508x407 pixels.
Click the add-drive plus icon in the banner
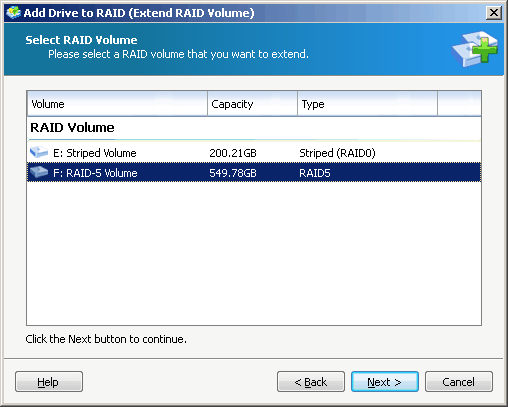pyautogui.click(x=475, y=49)
